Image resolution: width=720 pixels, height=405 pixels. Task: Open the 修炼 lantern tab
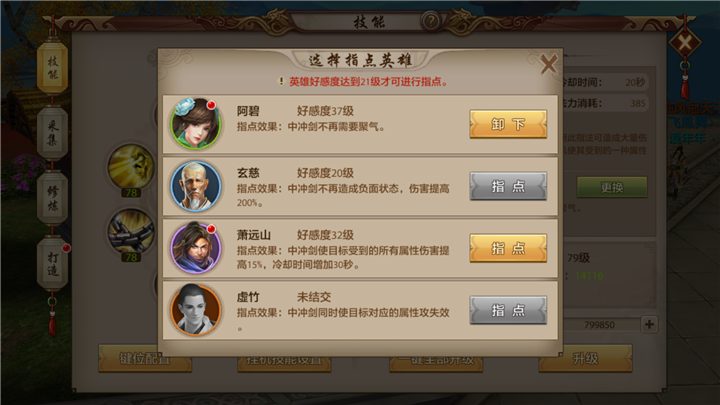tap(52, 198)
